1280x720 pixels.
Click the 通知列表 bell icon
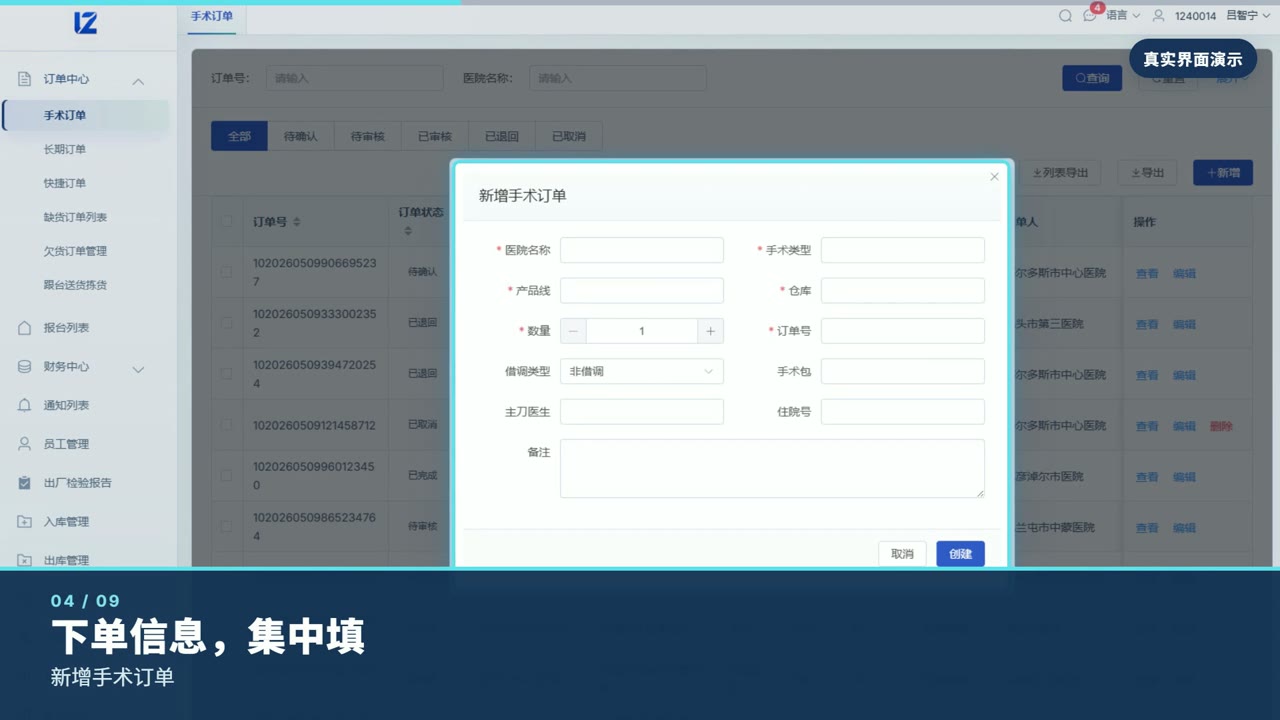[25, 405]
